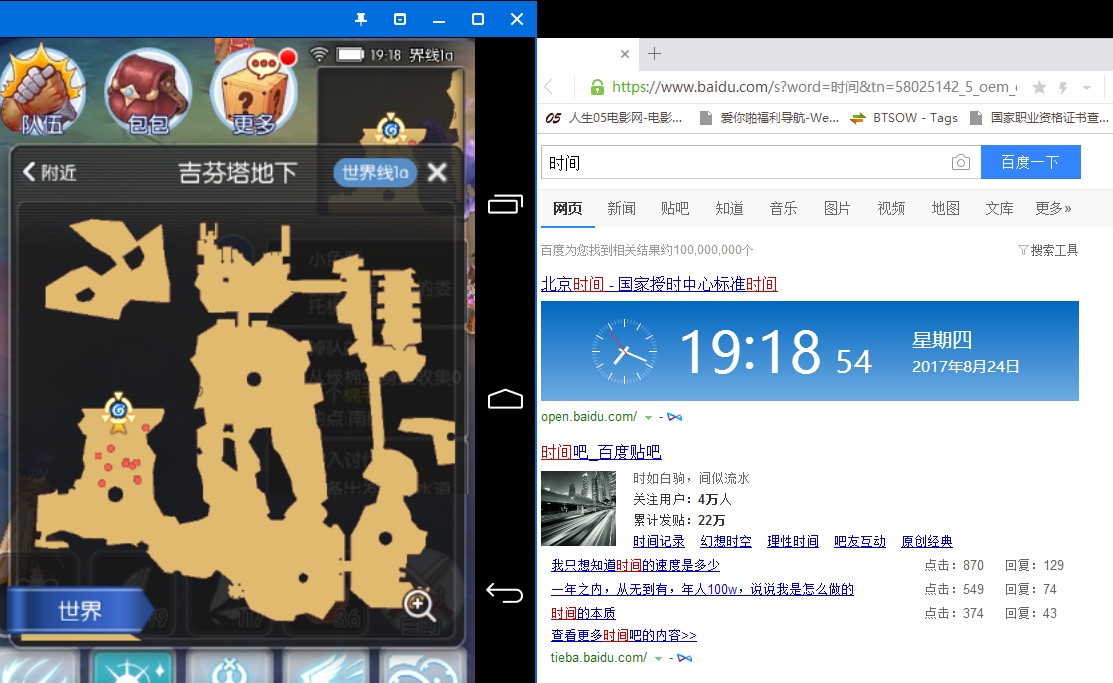The width and height of the screenshot is (1113, 683).
Task: Close the current browser tab
Action: [x=625, y=54]
